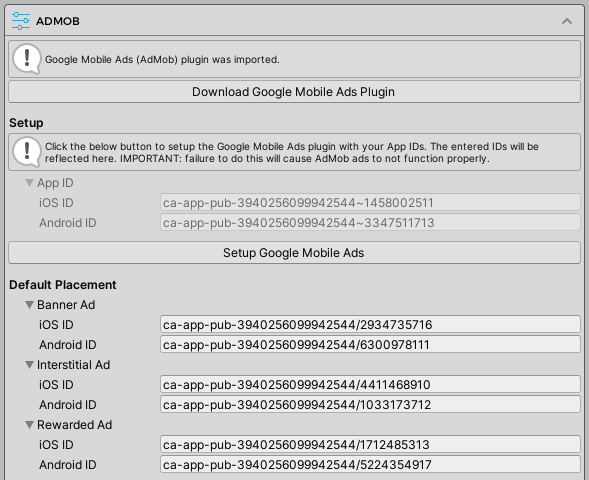The image size is (589, 480).
Task: Click Android ID label under App ID
Action: pyautogui.click(x=68, y=223)
